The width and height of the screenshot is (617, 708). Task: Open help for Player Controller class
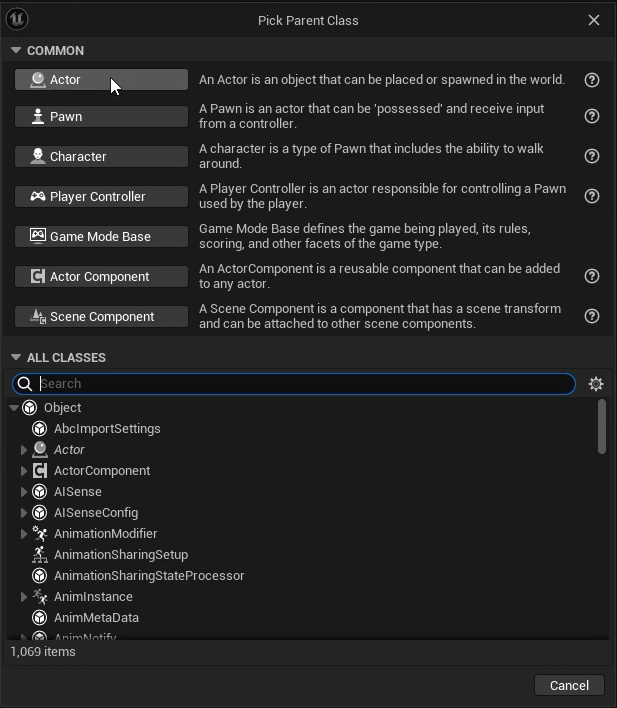(x=592, y=196)
